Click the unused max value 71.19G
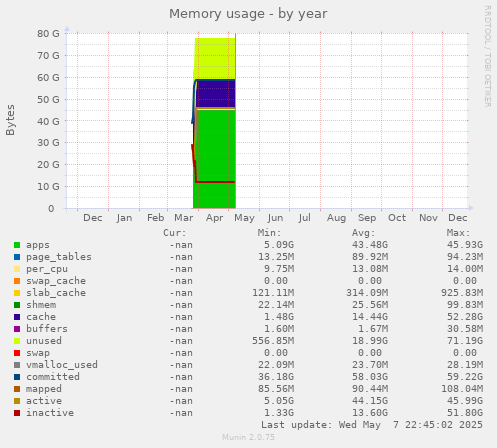497x448 pixels. click(x=465, y=341)
